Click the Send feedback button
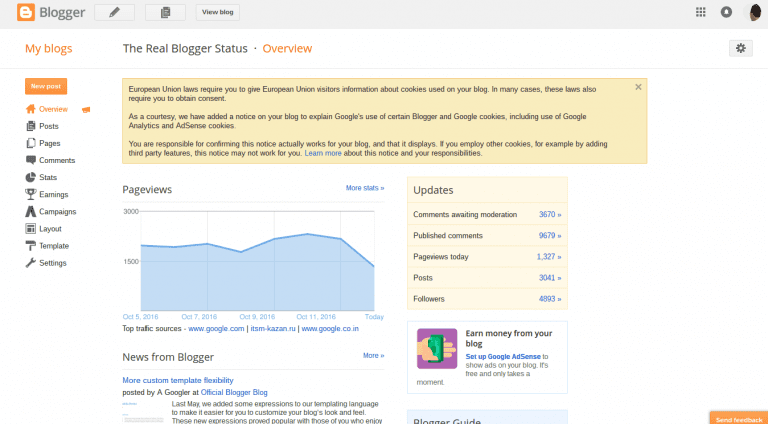 tap(738, 417)
